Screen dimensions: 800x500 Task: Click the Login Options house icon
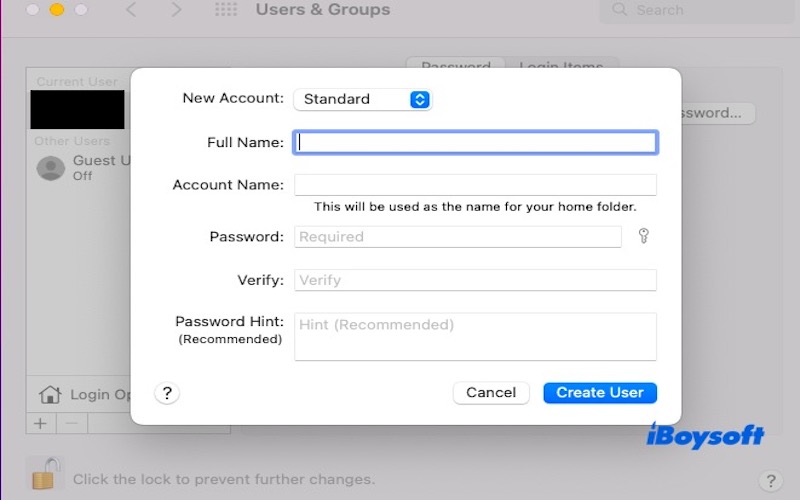49,394
